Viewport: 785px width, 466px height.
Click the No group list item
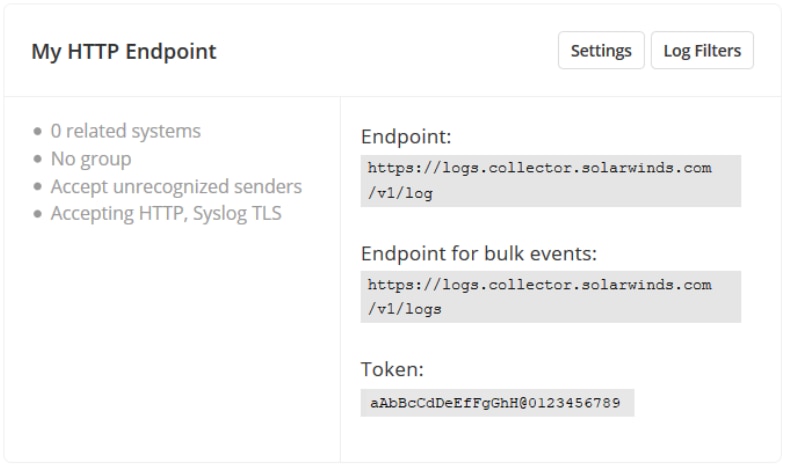91,159
